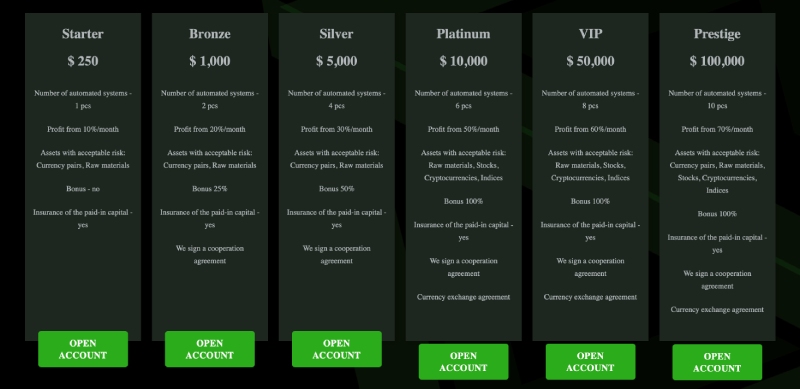800x389 pixels.
Task: Open account for the Starter plan
Action: pyautogui.click(x=83, y=349)
